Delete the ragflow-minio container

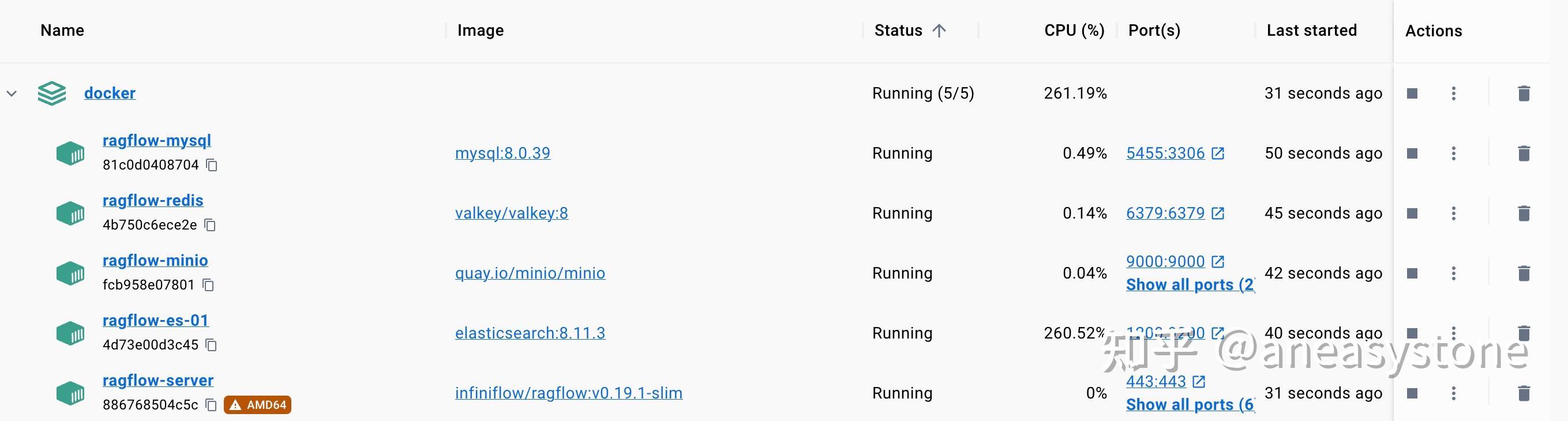tap(1524, 274)
